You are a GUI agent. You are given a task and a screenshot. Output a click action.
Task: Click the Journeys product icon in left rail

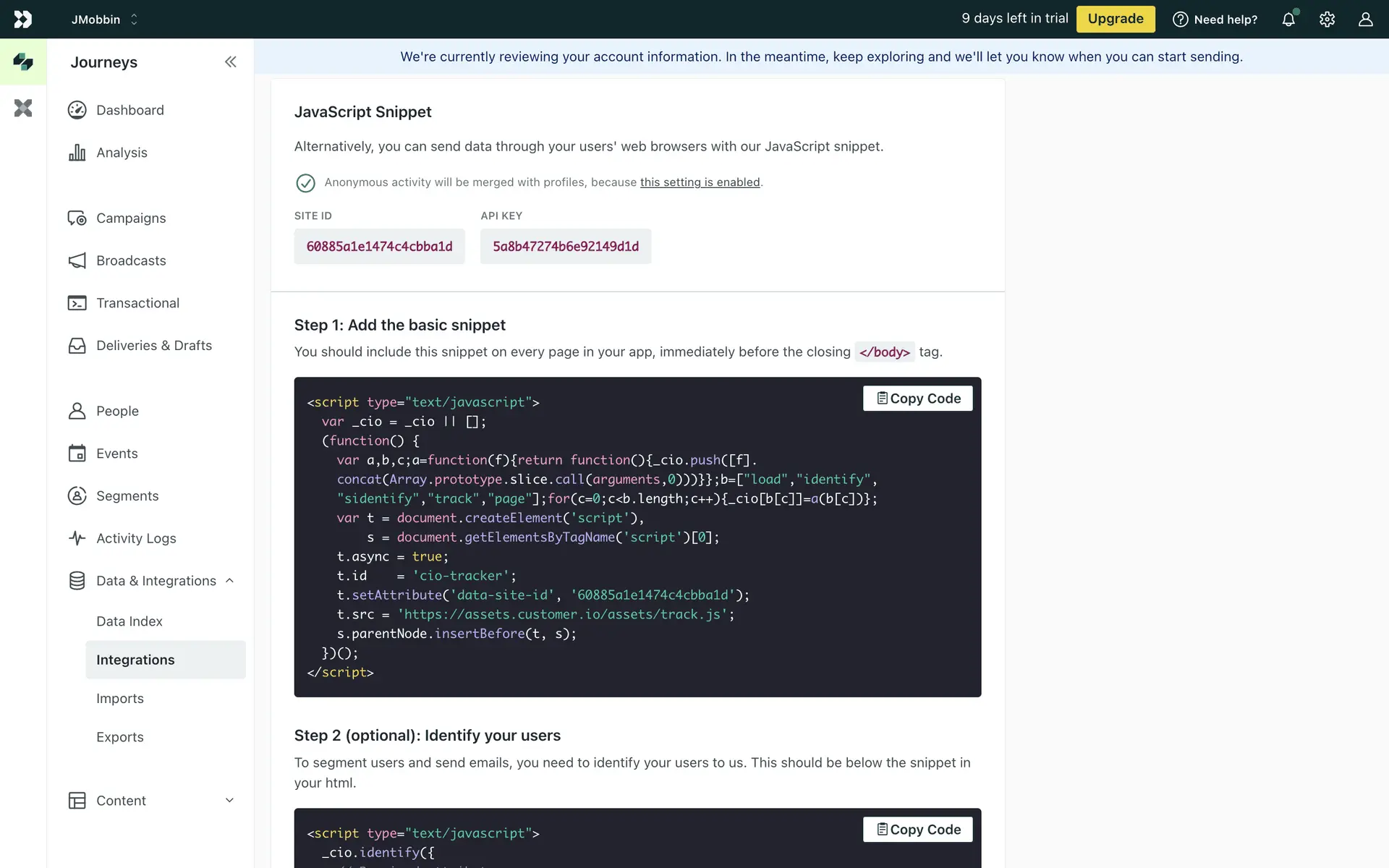(x=23, y=62)
